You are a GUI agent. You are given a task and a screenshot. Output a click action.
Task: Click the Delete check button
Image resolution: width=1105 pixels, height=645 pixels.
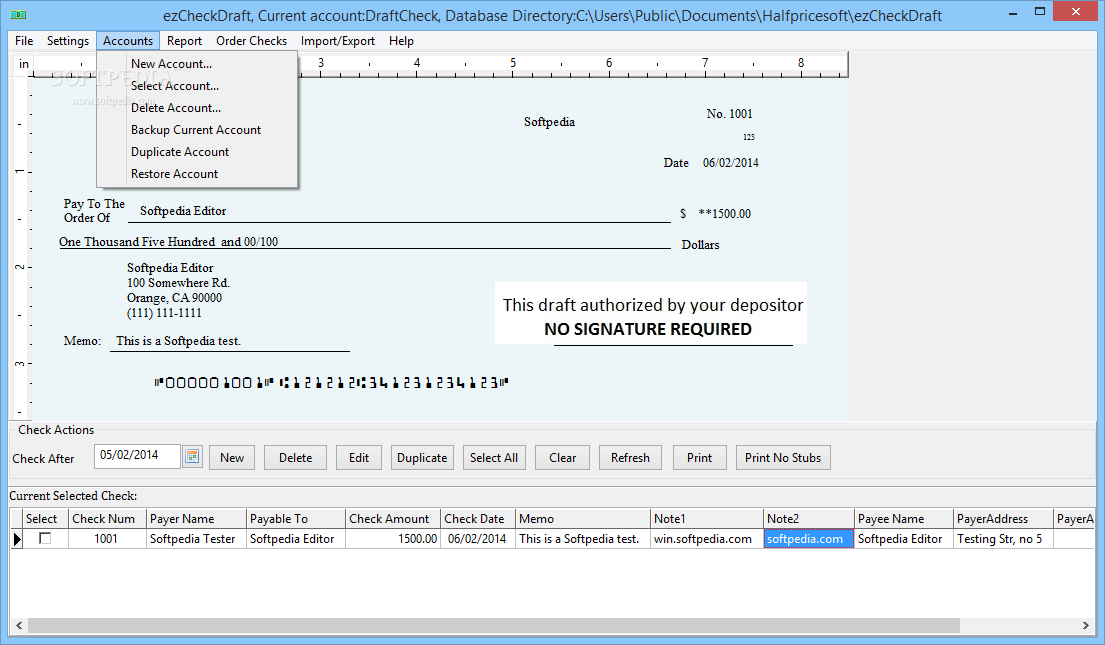point(295,457)
